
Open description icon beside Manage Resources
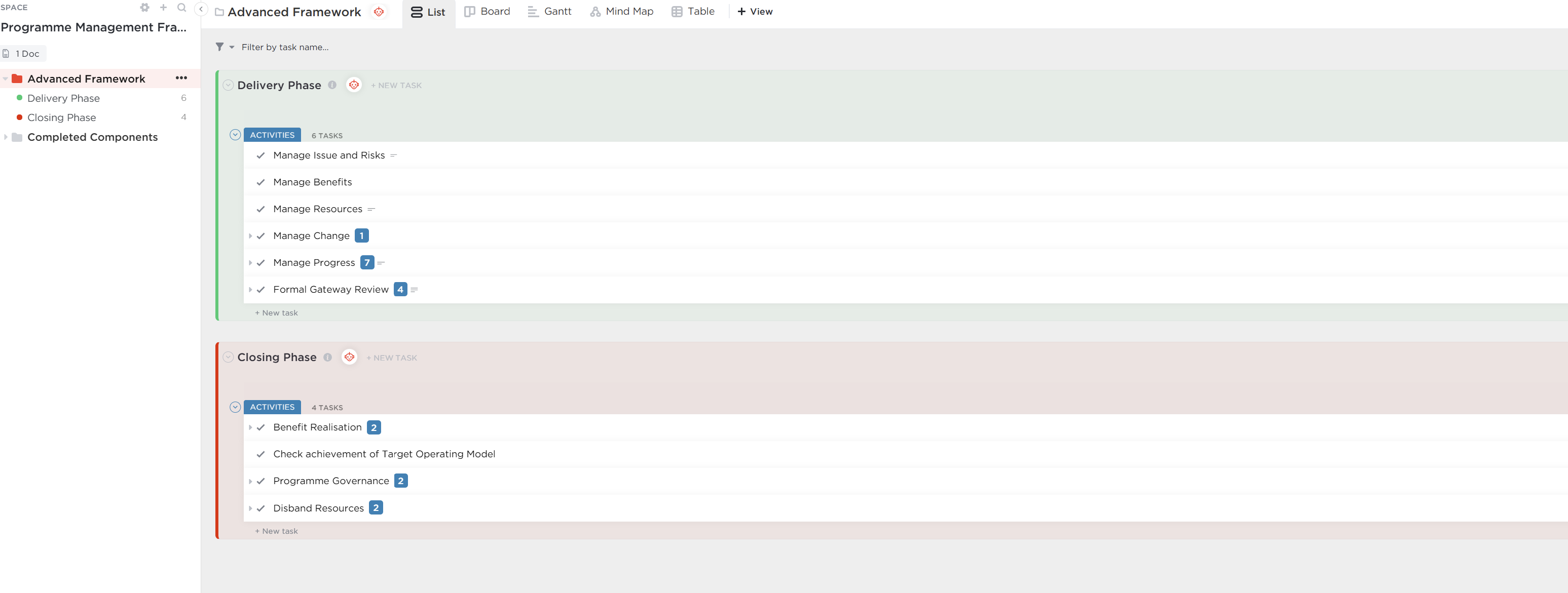371,209
